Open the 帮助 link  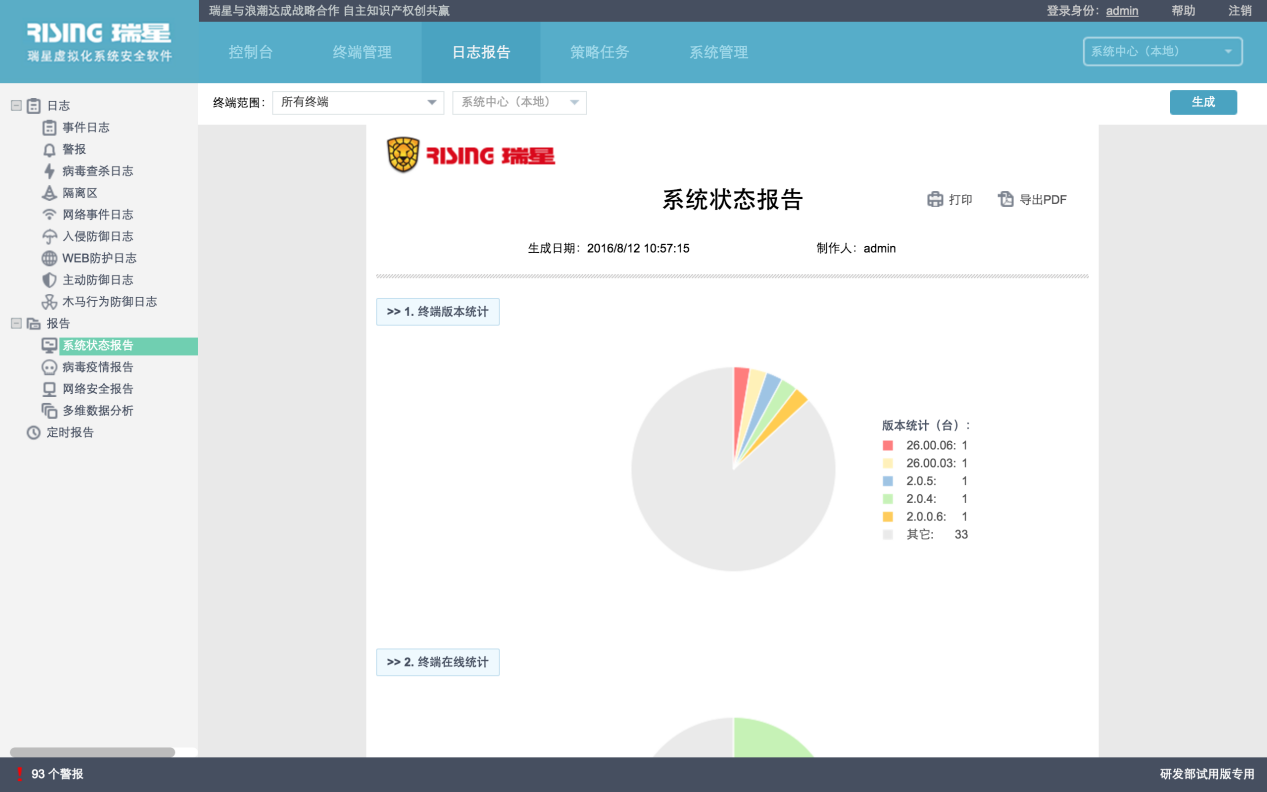click(x=1183, y=10)
